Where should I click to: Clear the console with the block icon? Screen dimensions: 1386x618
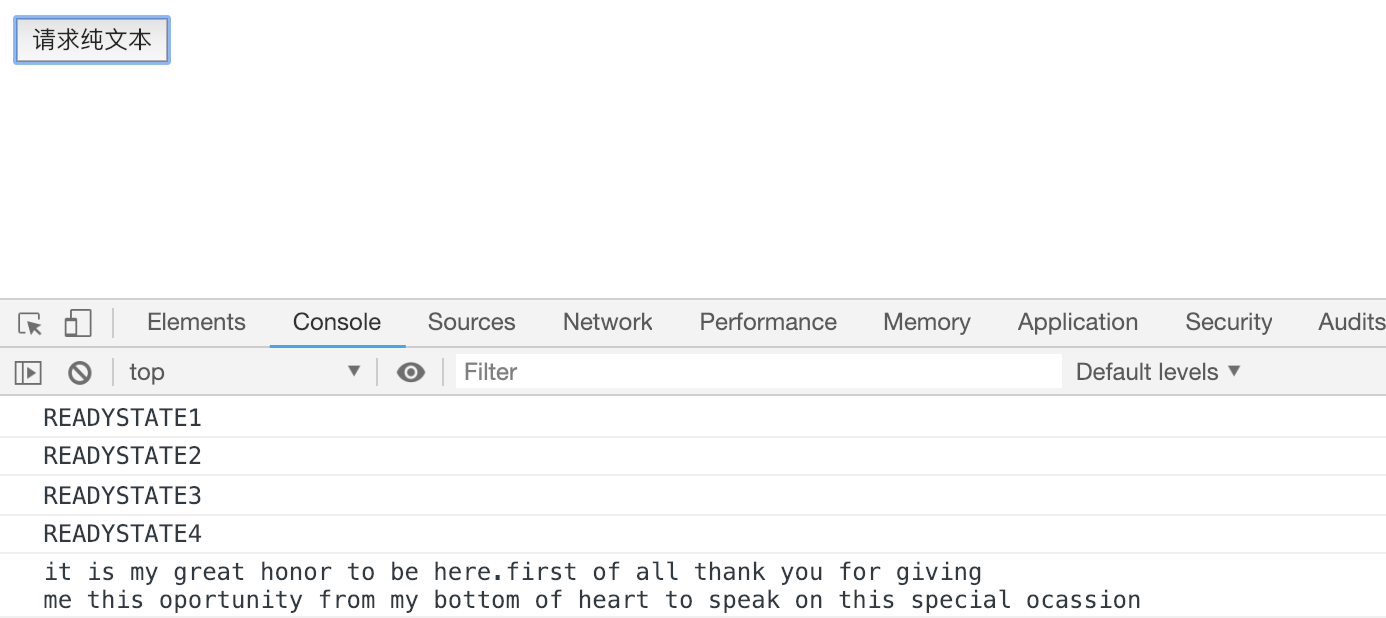(80, 373)
